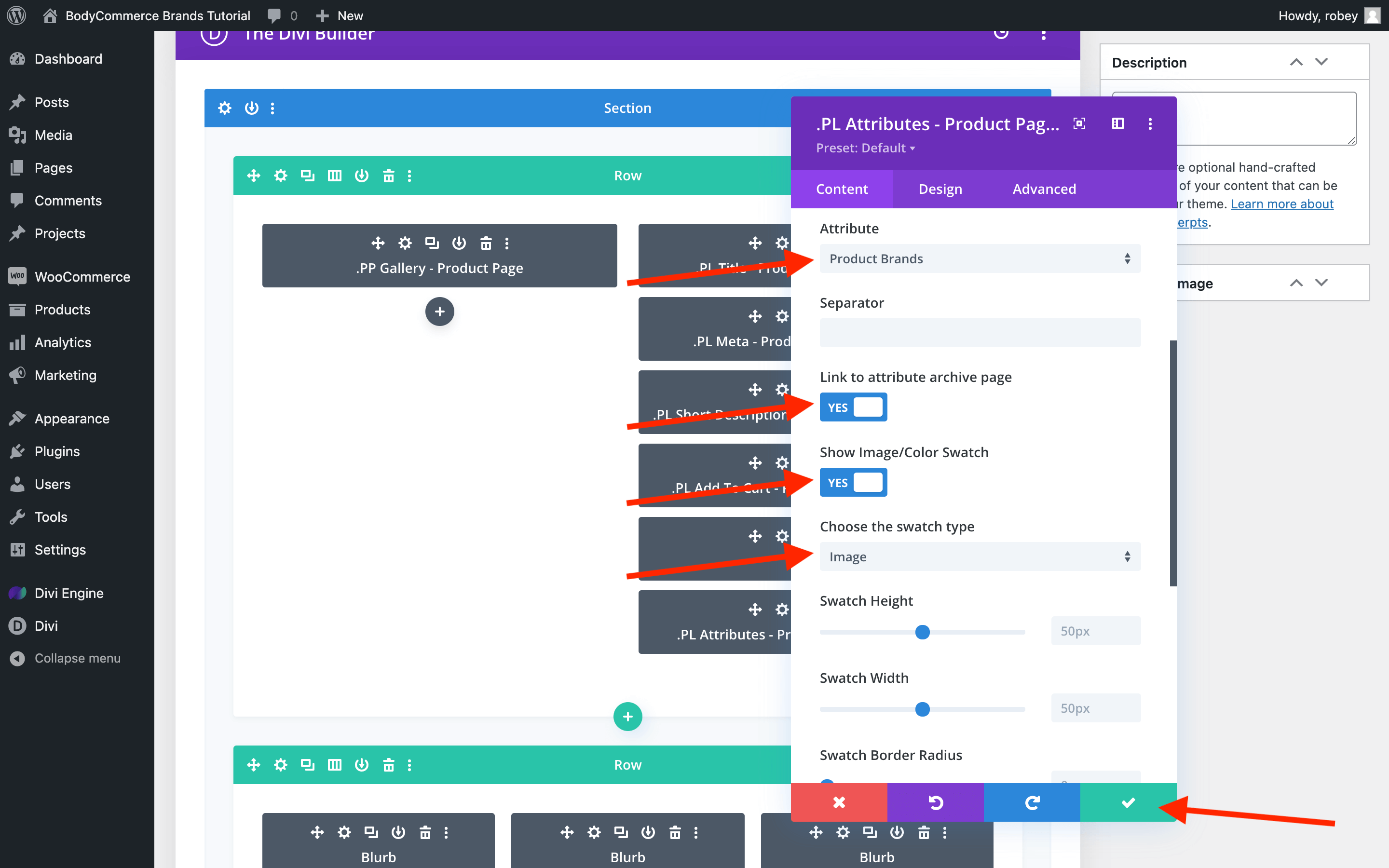
Task: Click Howdy, robey account link
Action: [x=1328, y=15]
